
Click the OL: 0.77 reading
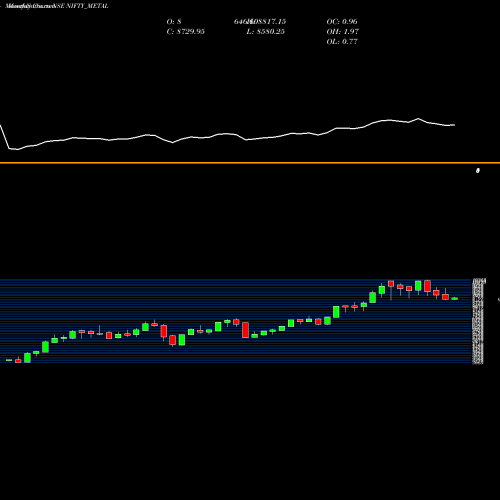tap(342, 42)
